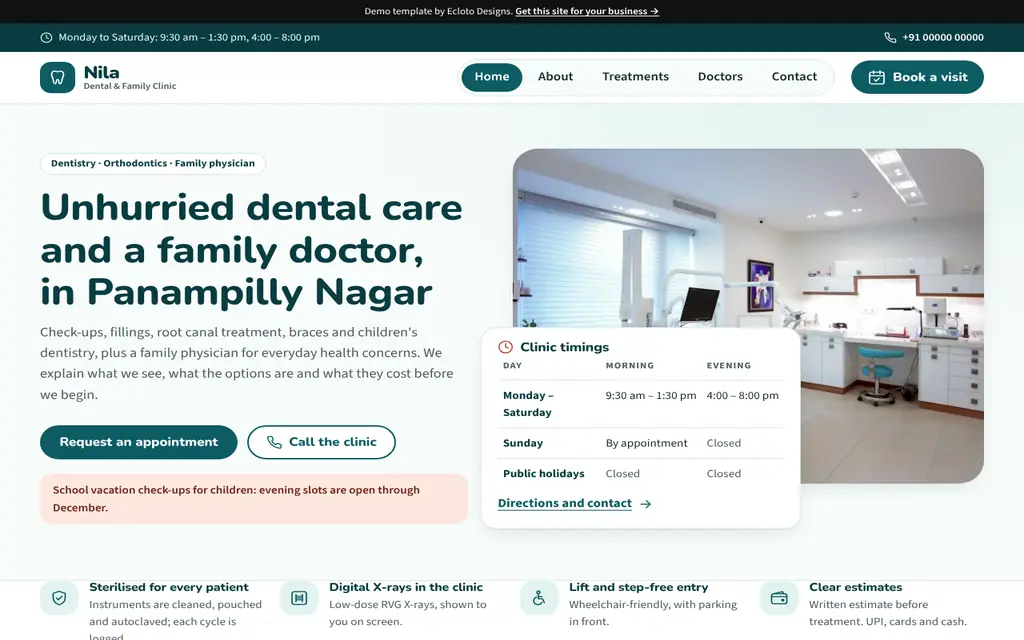1024x640 pixels.
Task: Open the Treatments menu item
Action: tap(635, 77)
